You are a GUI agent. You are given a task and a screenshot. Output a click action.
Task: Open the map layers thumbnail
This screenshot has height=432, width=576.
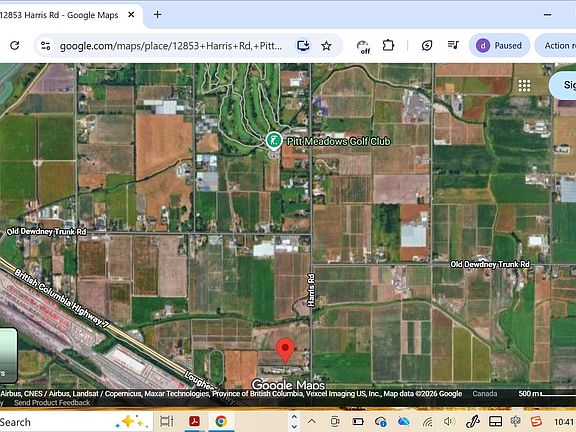8,356
